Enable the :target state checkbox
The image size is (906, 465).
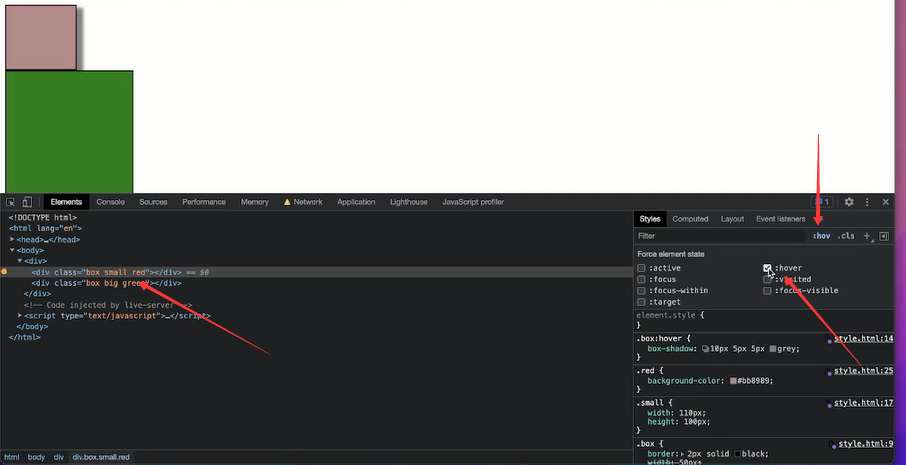point(641,302)
